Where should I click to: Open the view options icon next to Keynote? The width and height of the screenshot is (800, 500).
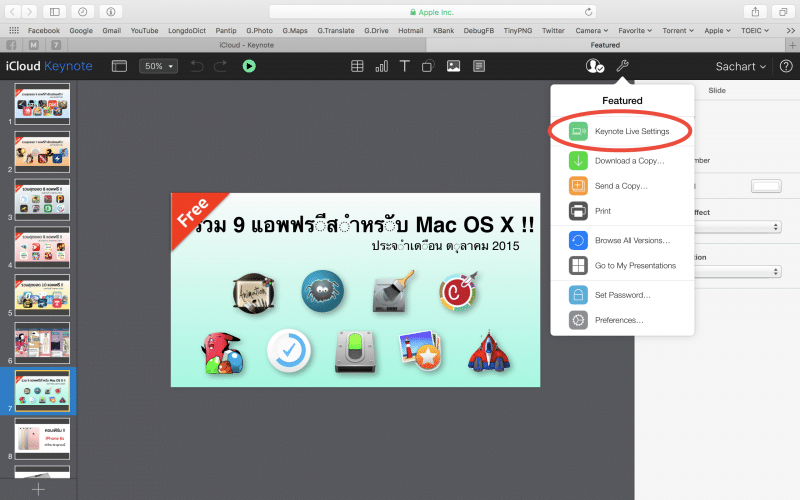(x=119, y=66)
